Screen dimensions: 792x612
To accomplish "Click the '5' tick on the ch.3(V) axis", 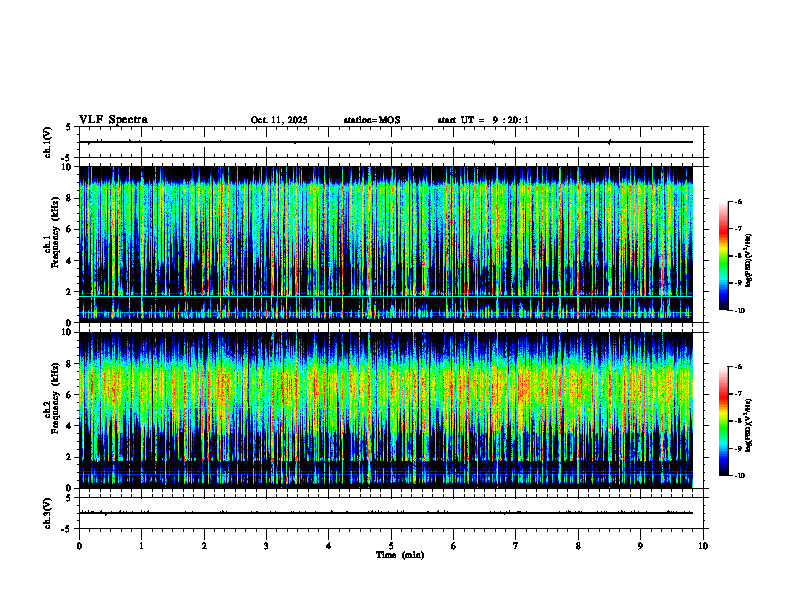I will [69, 498].
